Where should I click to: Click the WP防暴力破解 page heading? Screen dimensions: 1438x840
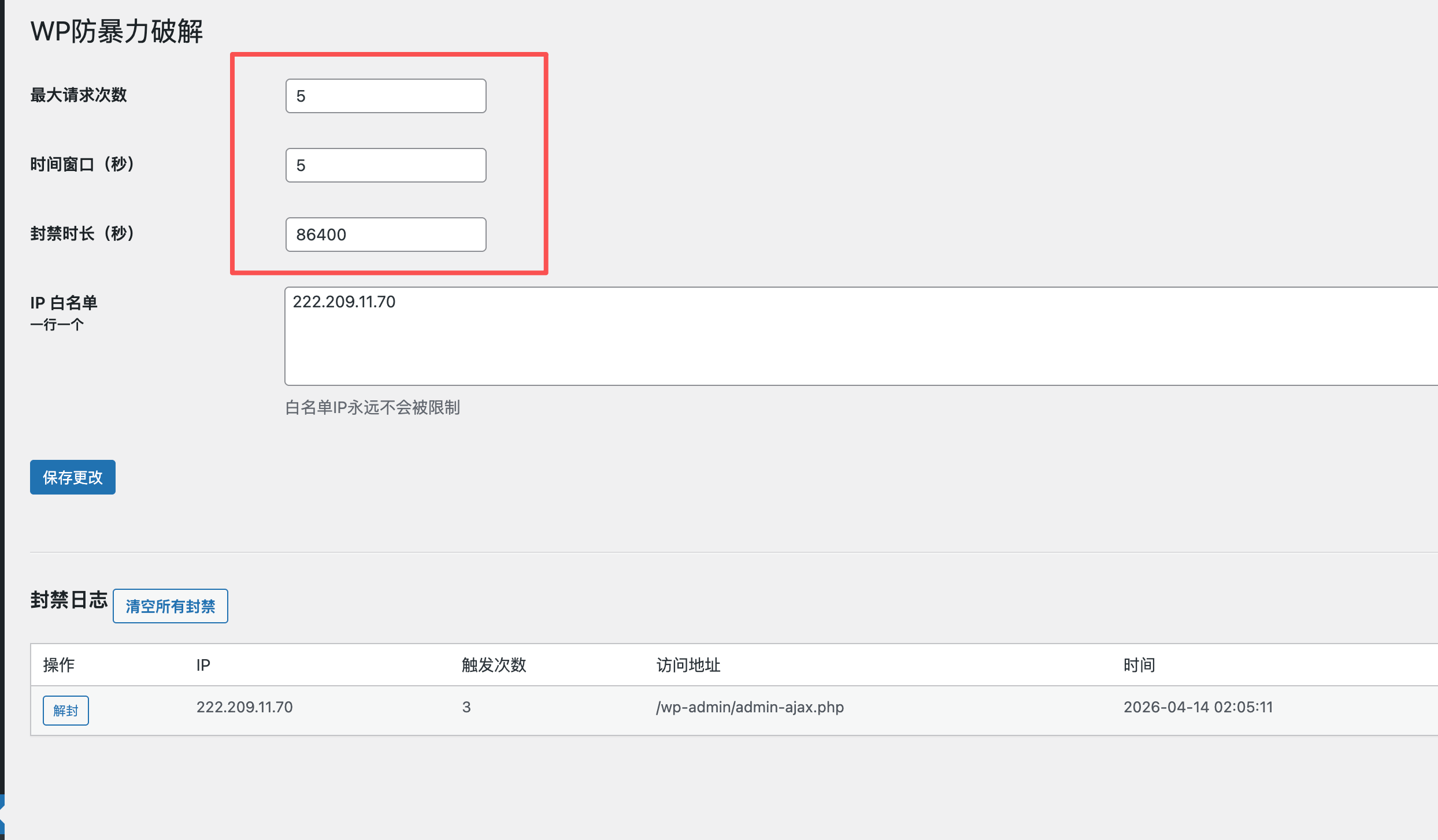point(117,31)
